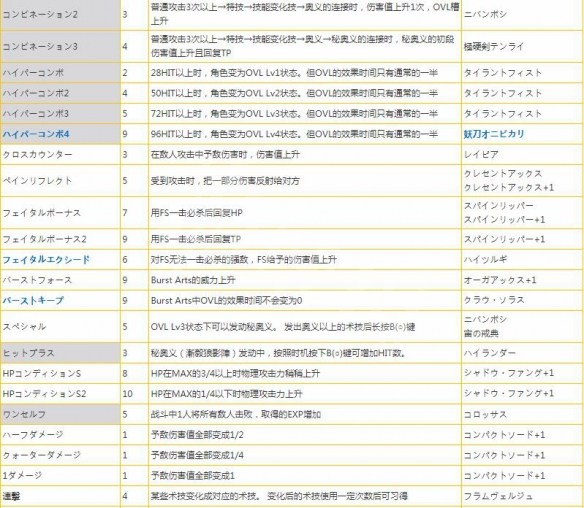
Task: Select the スペシャル skill name cell
Action: pyautogui.click(x=60, y=327)
